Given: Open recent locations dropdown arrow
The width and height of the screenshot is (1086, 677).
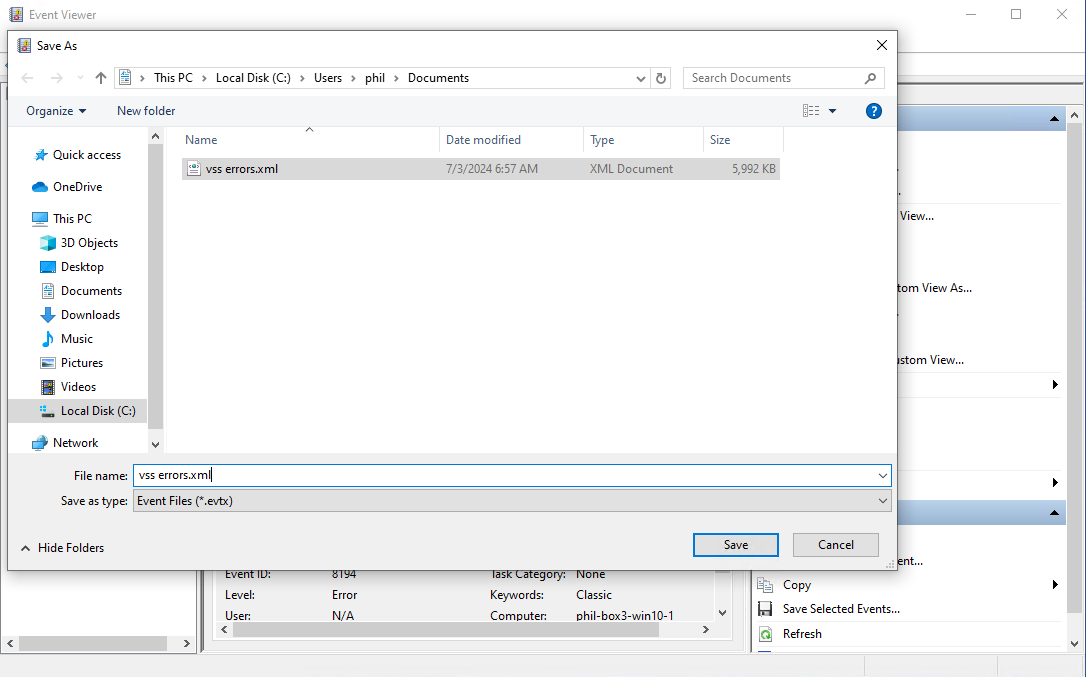Looking at the screenshot, I should coord(80,78).
